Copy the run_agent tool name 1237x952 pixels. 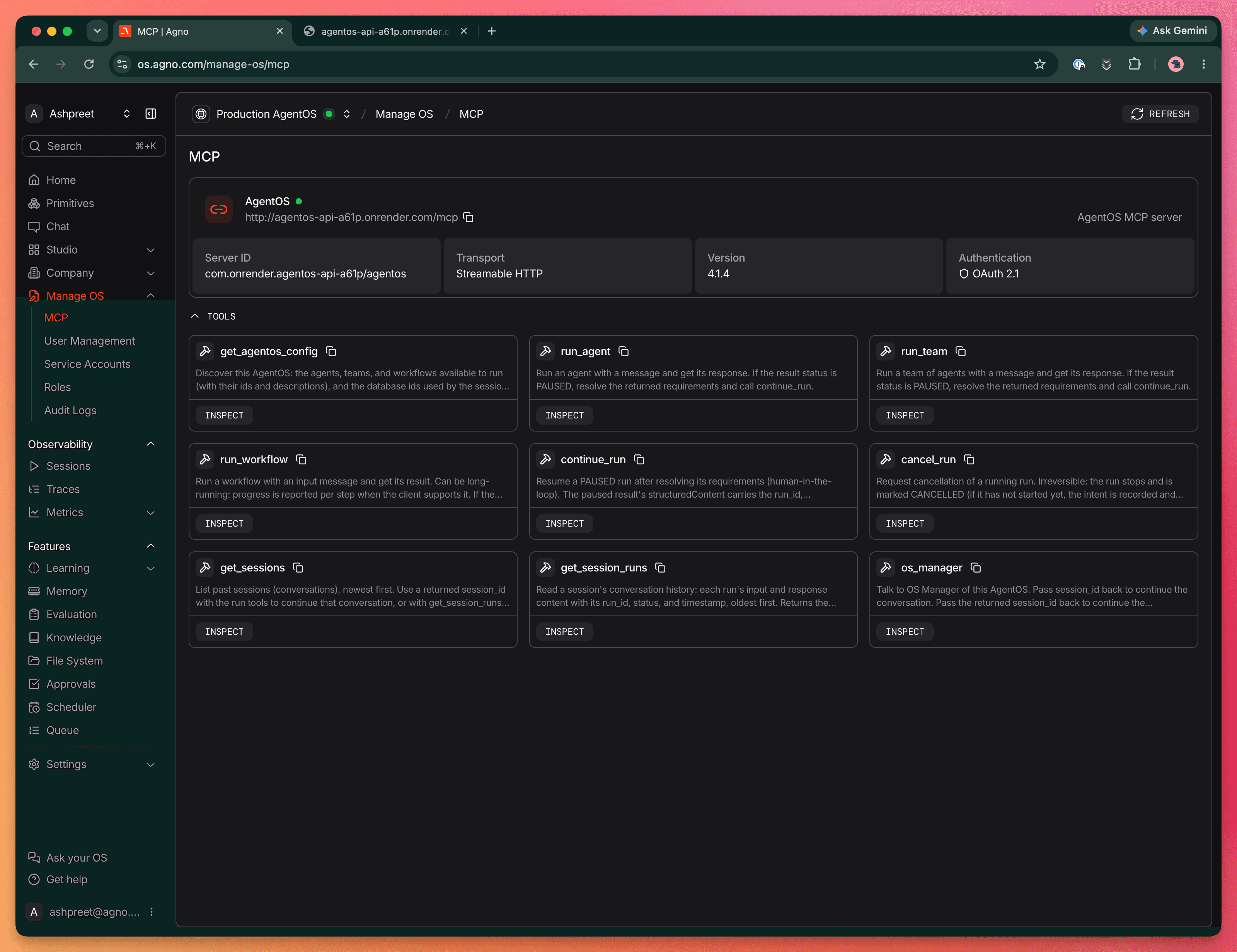(x=624, y=352)
